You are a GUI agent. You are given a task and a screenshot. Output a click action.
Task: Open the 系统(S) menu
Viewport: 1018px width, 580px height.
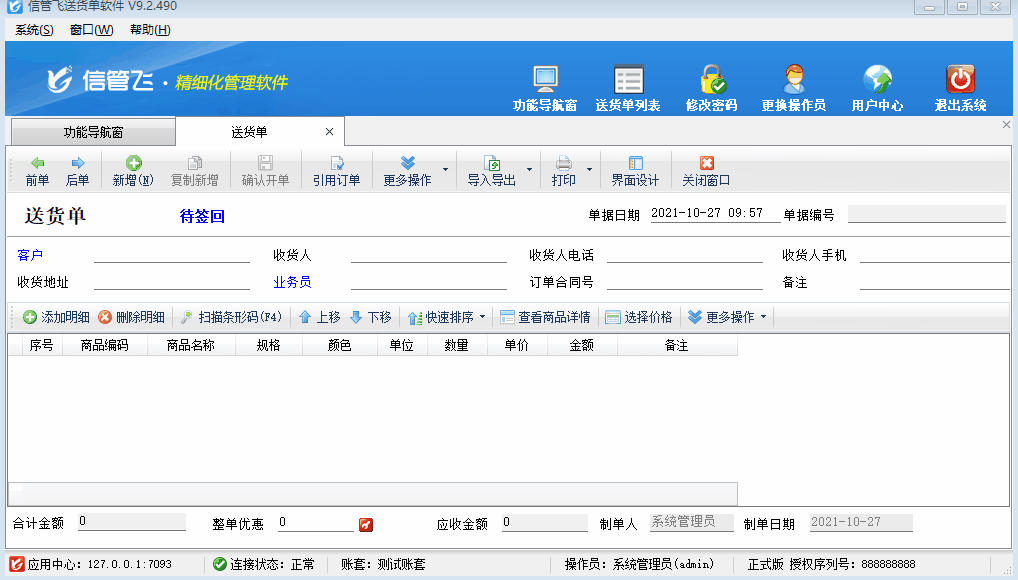pos(34,30)
